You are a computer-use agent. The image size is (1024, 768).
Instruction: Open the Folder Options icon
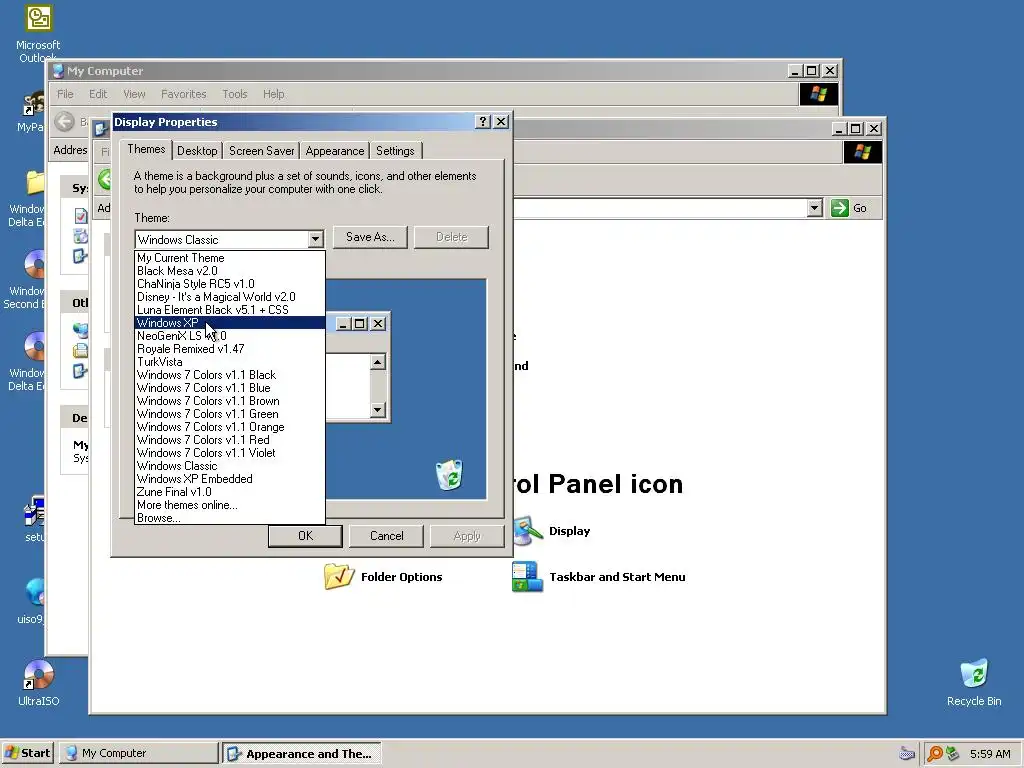point(383,577)
